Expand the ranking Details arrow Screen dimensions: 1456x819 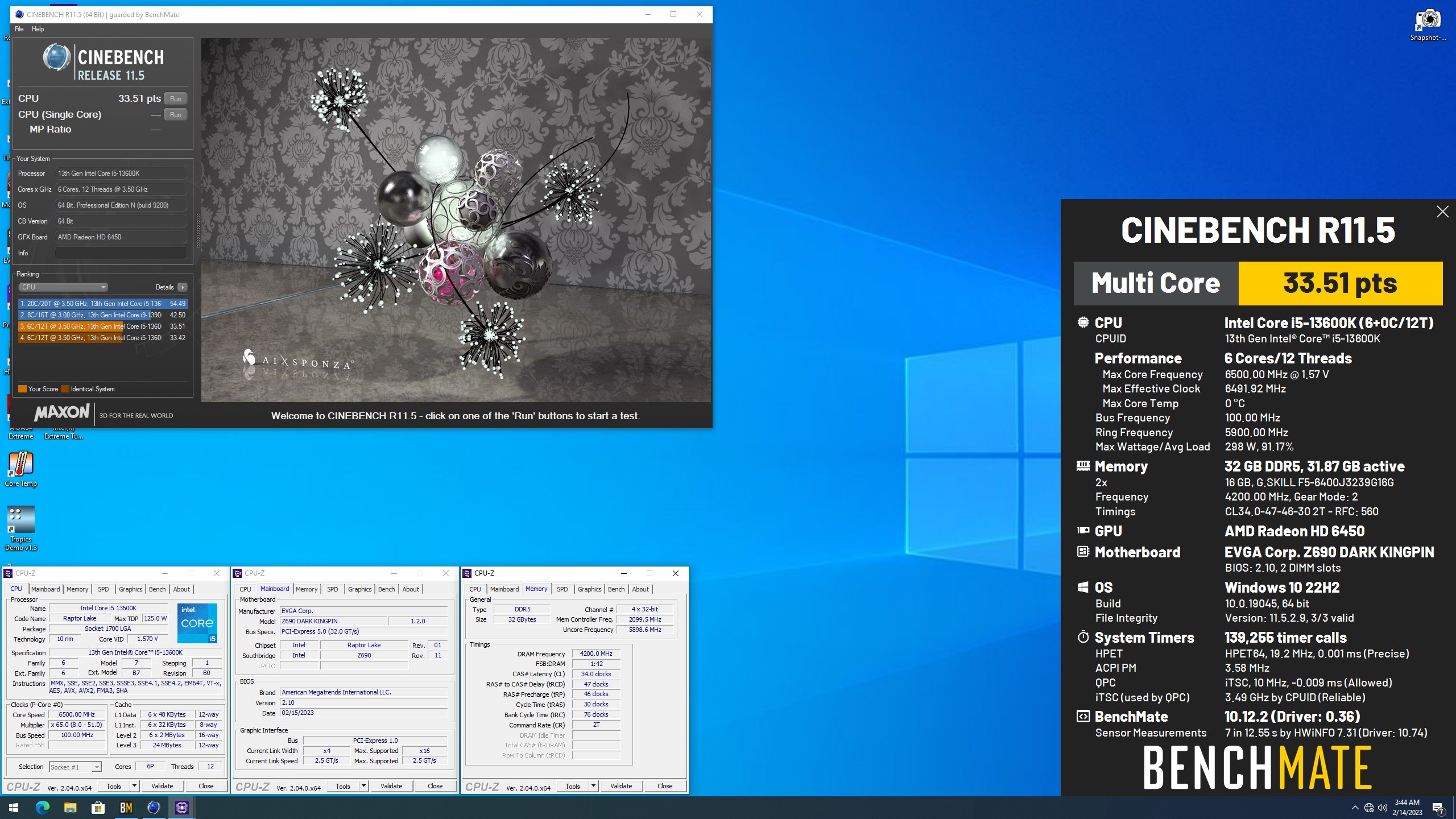(x=183, y=287)
